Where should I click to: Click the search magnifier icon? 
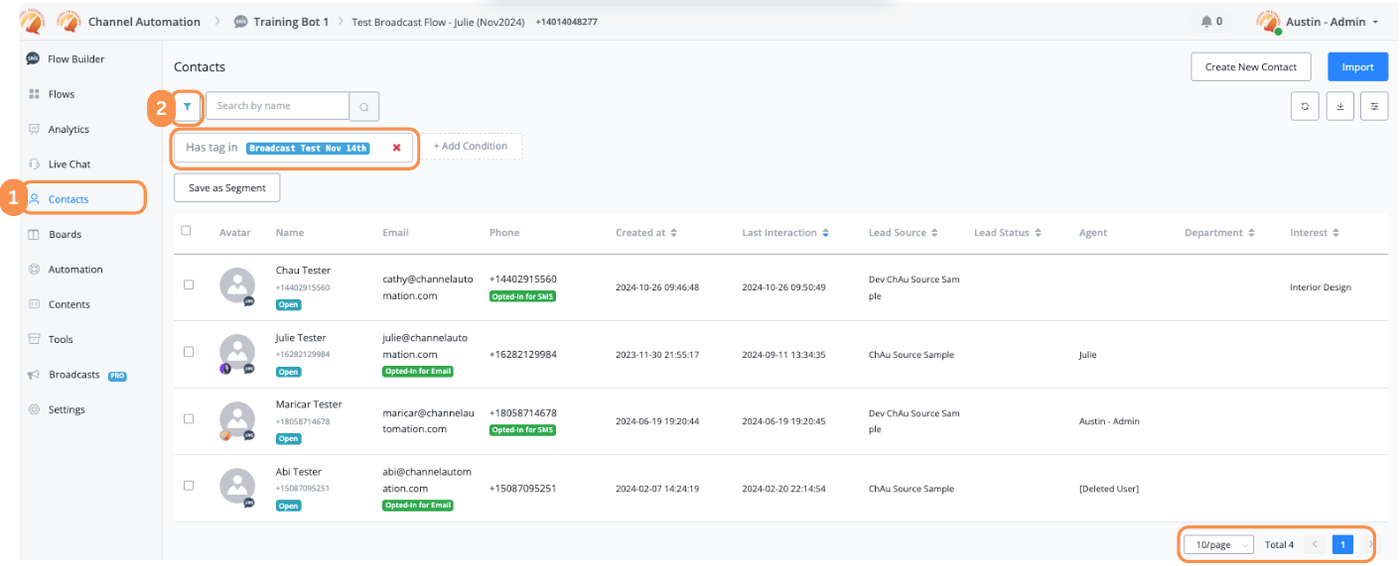tap(364, 106)
